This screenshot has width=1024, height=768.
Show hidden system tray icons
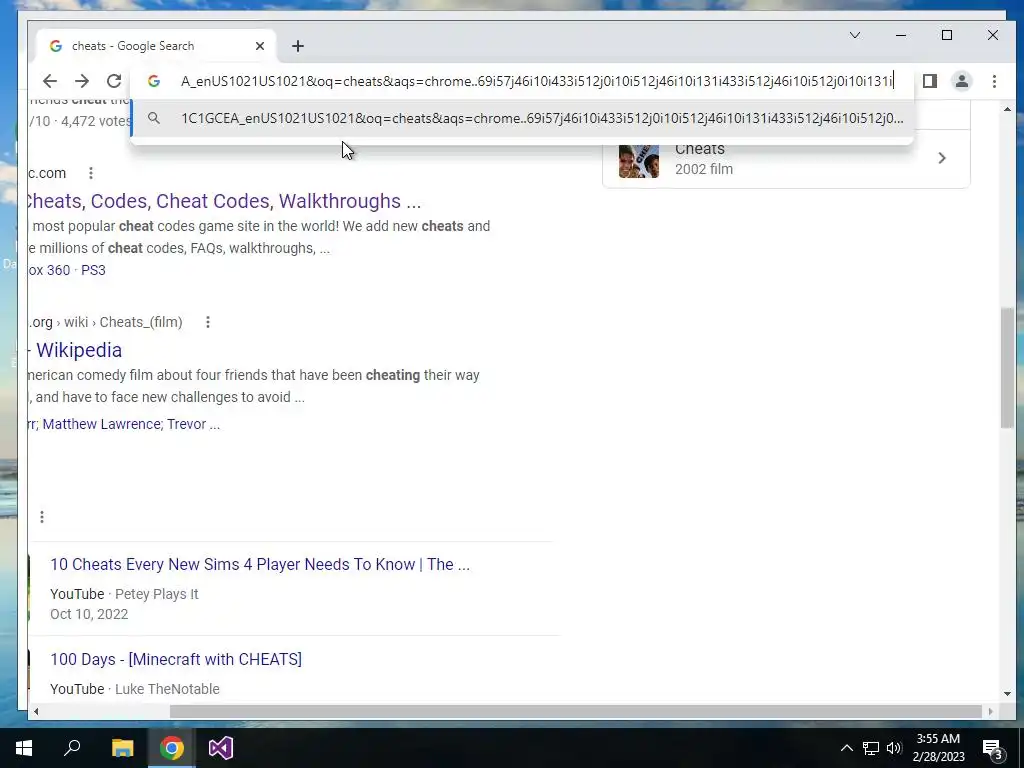(x=846, y=748)
